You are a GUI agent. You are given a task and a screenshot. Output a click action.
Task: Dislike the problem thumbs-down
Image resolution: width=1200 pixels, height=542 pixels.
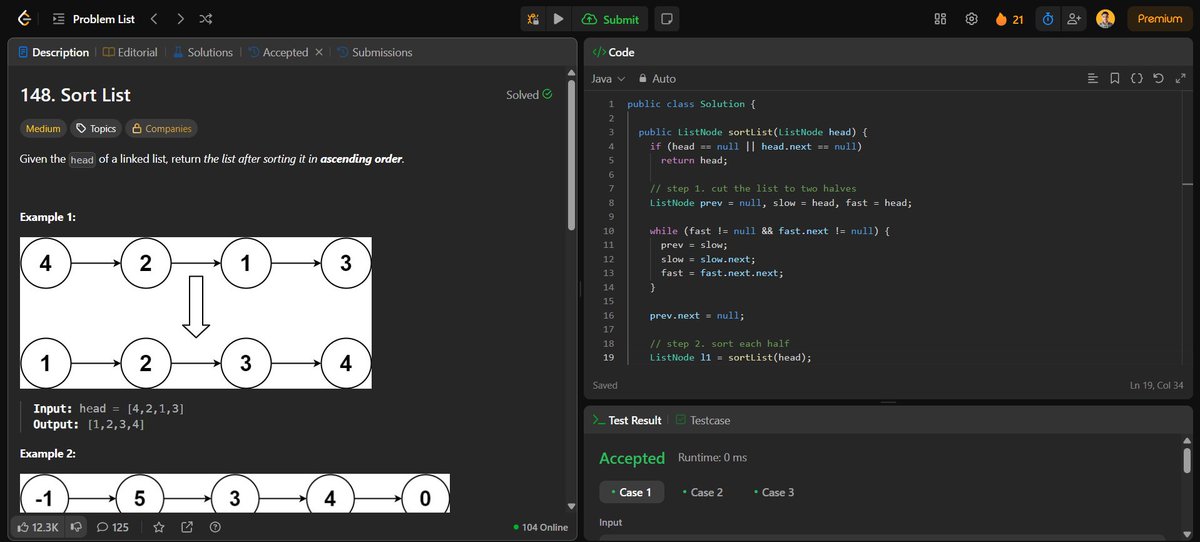[75, 527]
